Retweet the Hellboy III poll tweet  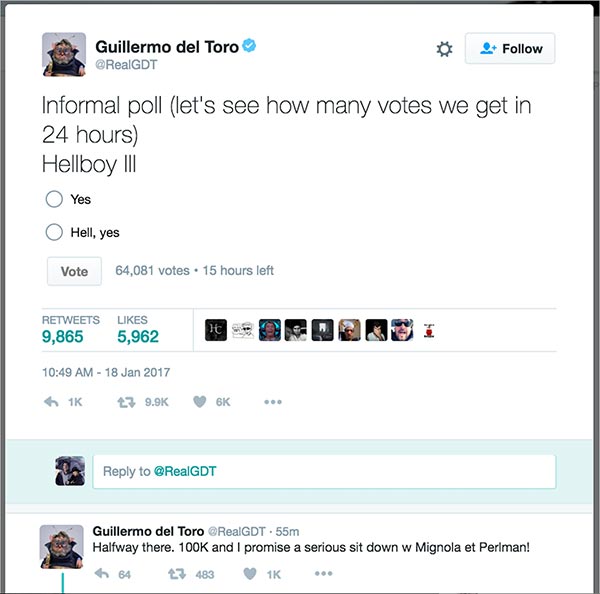[x=127, y=402]
